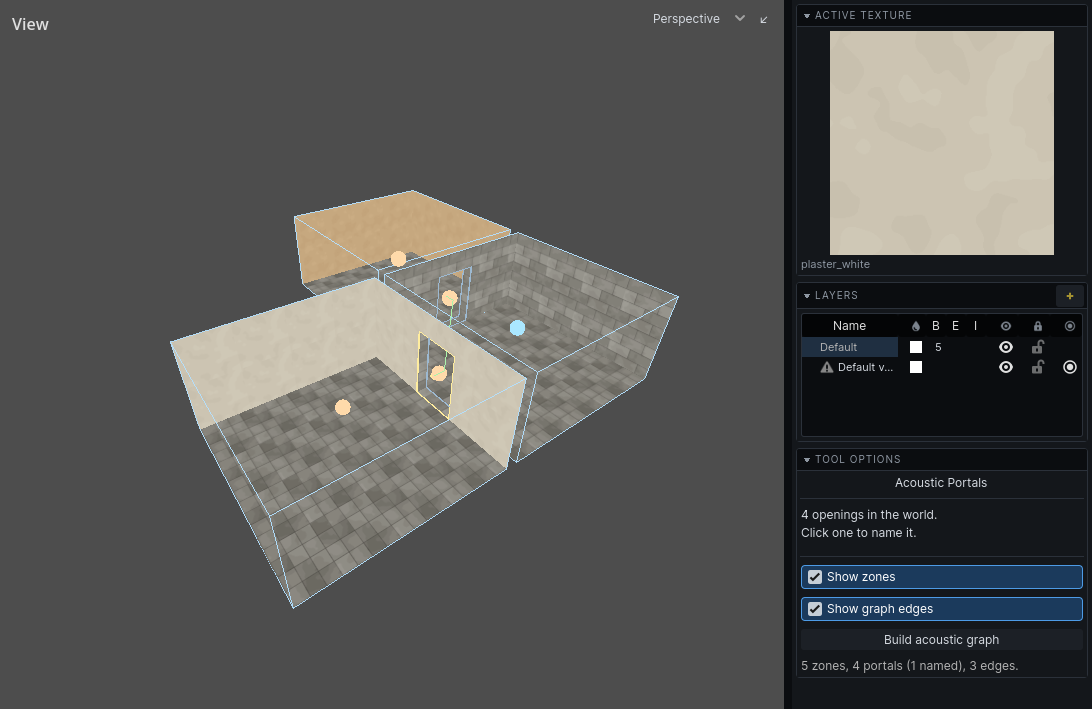The image size is (1092, 709).
Task: Click the plaster_white texture name
Action: [x=835, y=264]
